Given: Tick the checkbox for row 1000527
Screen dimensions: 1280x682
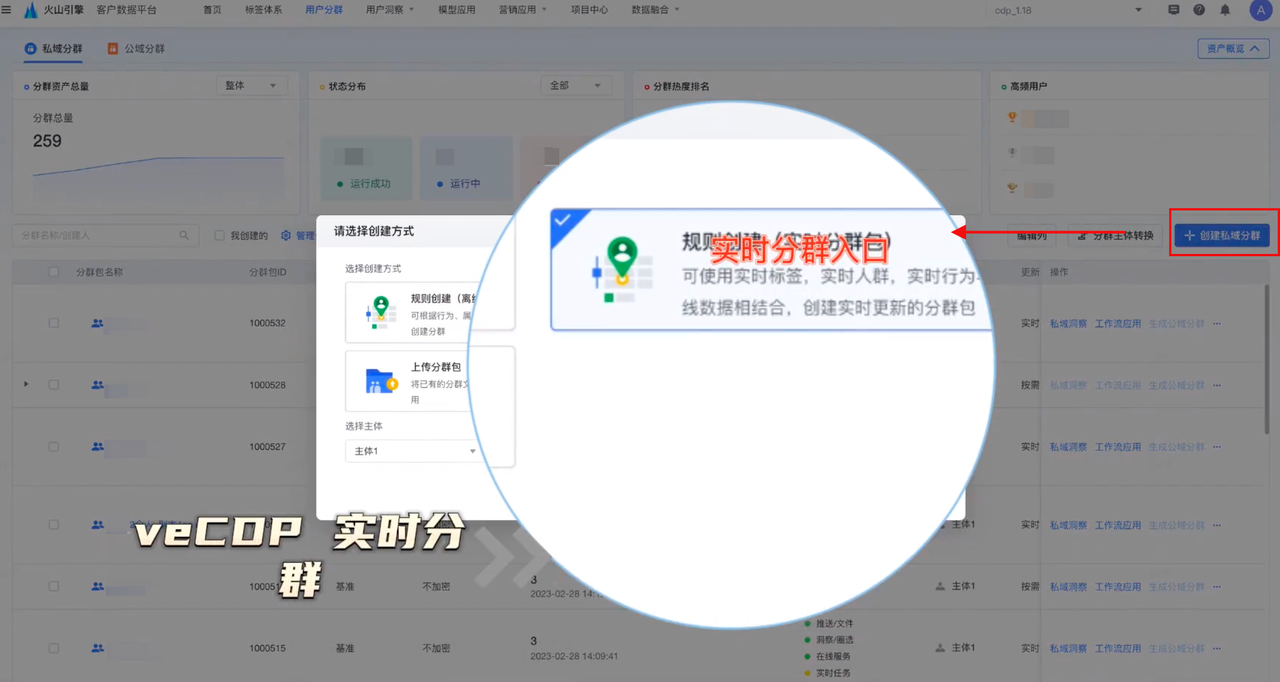Looking at the screenshot, I should (54, 447).
